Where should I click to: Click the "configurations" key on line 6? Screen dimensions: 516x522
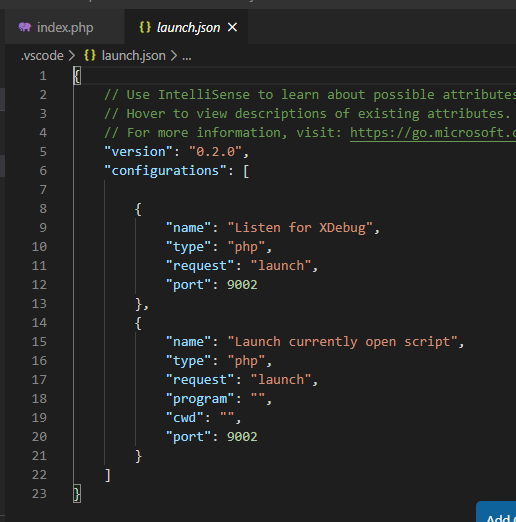tap(166, 171)
